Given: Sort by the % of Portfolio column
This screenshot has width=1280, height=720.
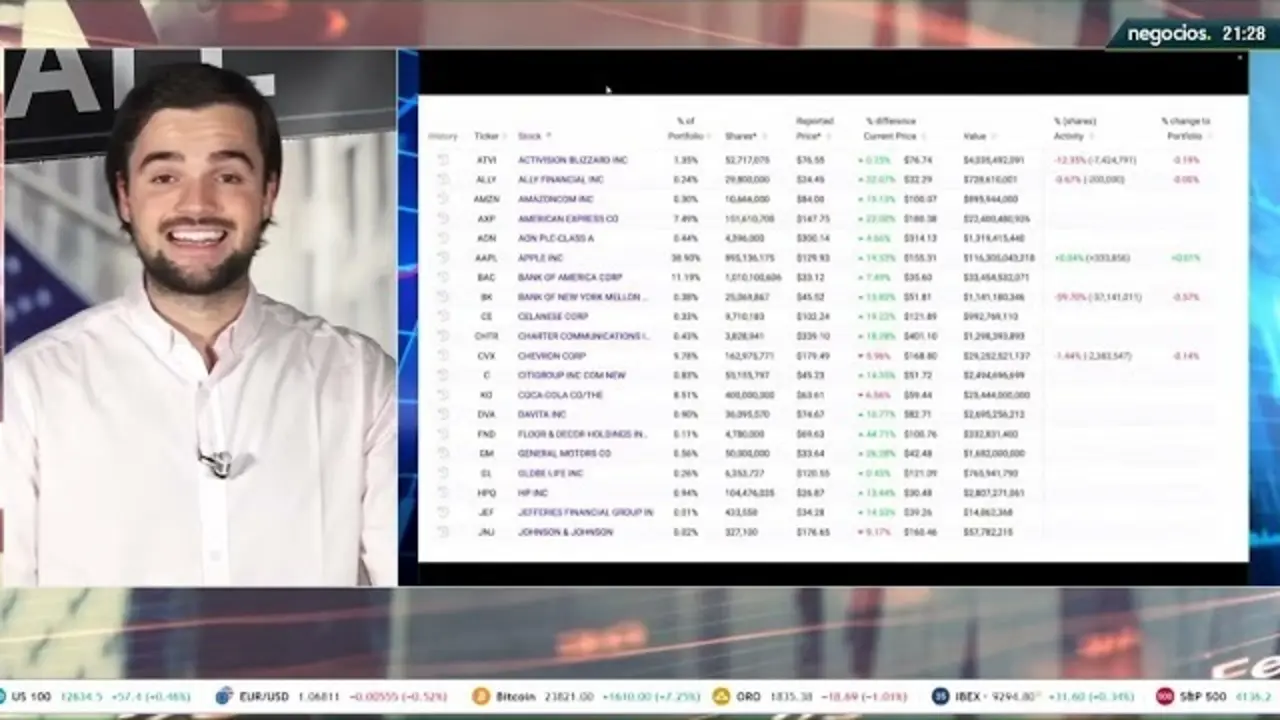Looking at the screenshot, I should (x=686, y=129).
